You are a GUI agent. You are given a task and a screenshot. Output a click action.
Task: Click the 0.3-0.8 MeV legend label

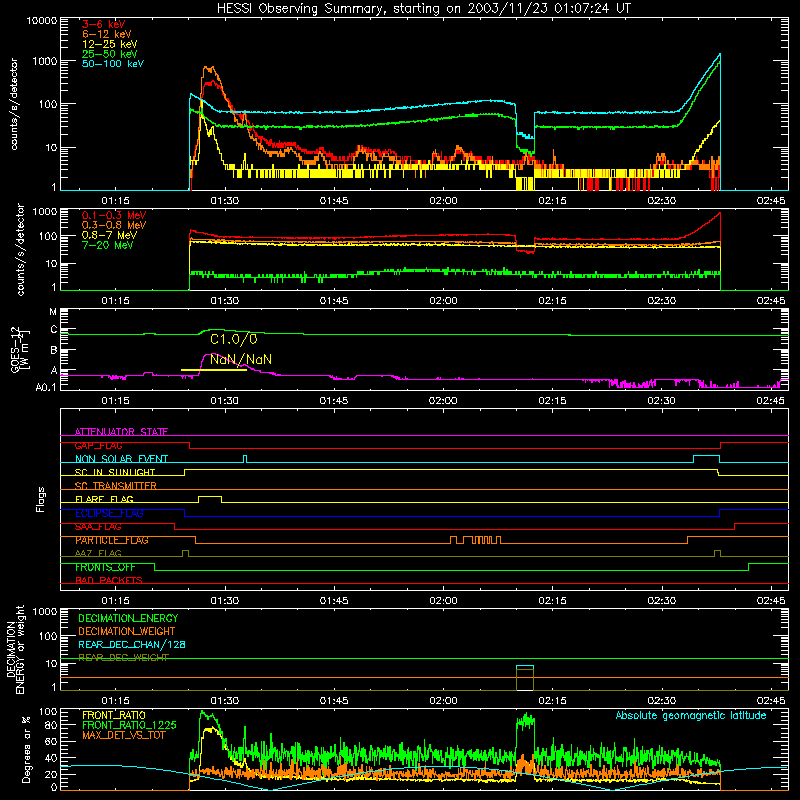114,225
